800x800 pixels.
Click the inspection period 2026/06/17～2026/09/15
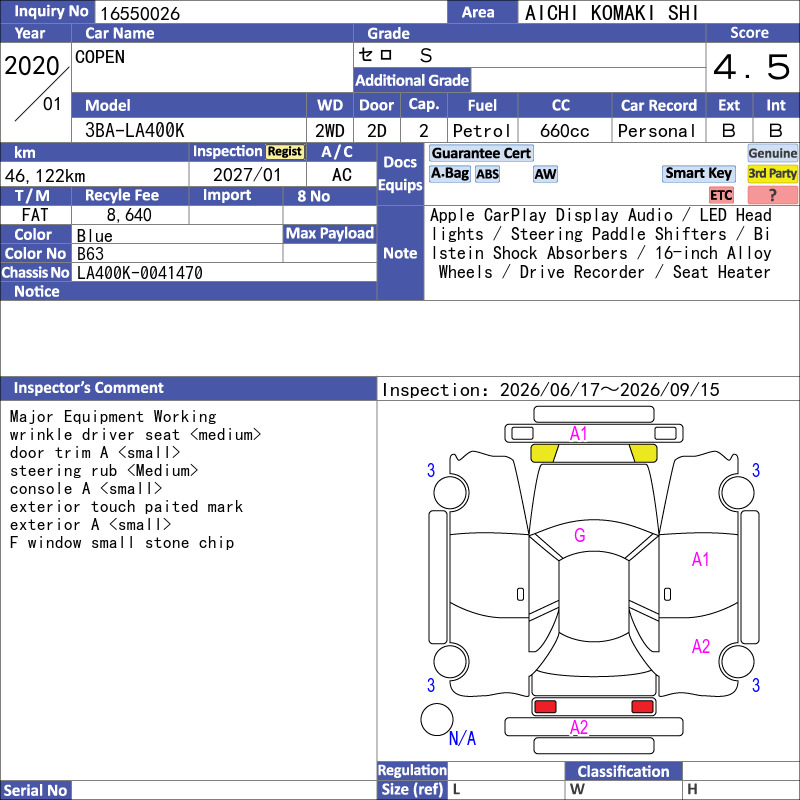[609, 390]
